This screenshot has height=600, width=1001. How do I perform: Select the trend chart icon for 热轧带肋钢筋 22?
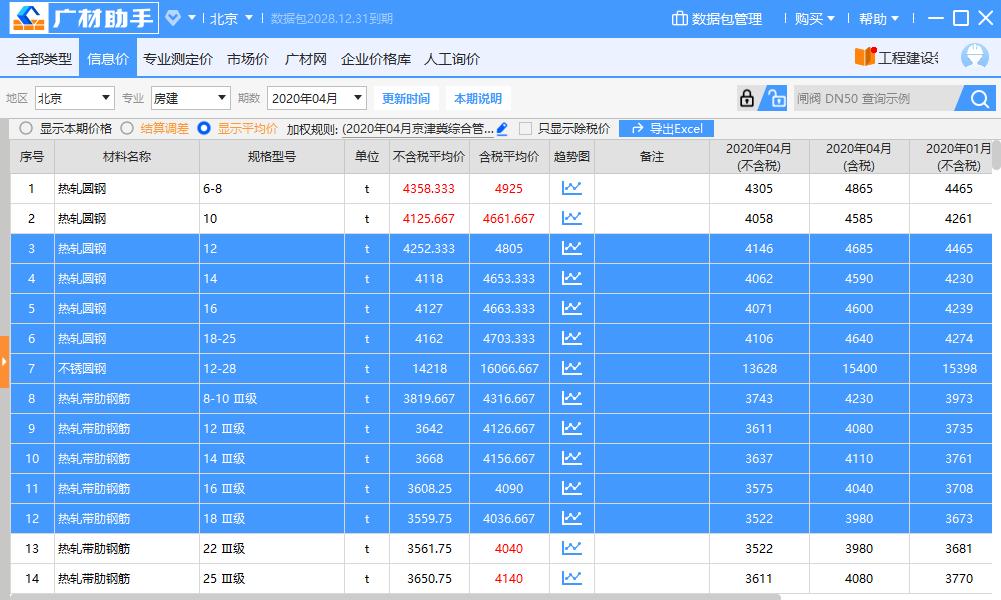571,548
